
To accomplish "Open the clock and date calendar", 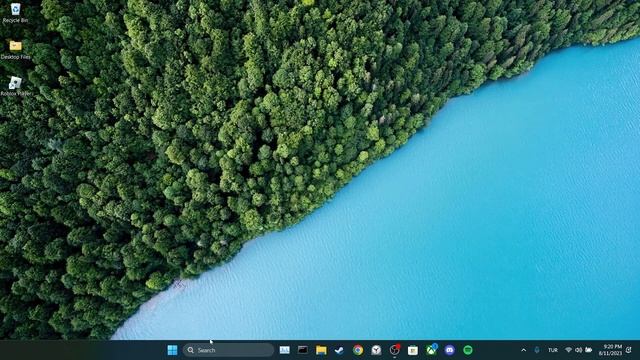I will [611, 350].
